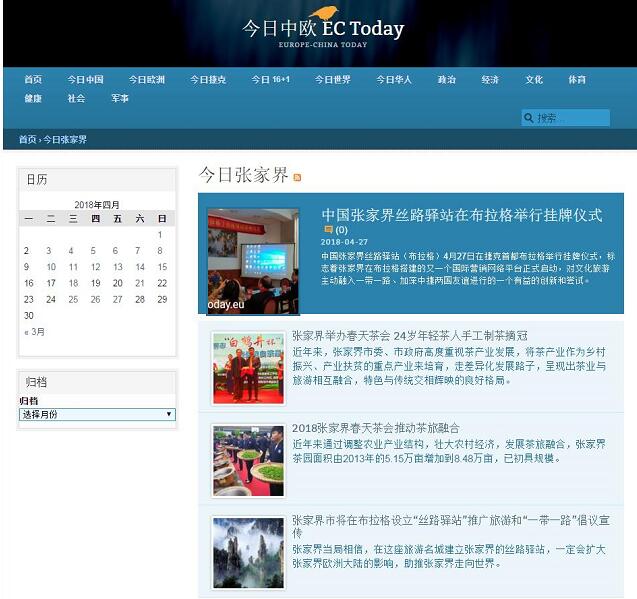Select the 今日 16+1 menu item

[270, 79]
